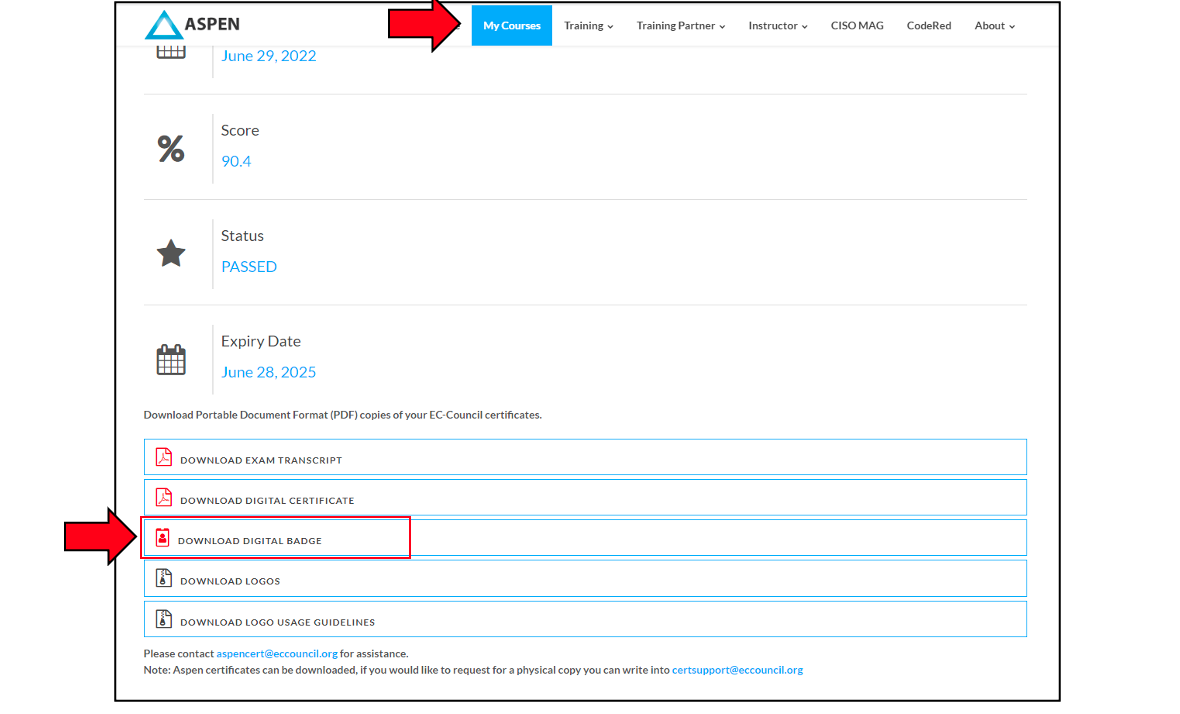Open CISO MAG in the navigation bar
This screenshot has height=714, width=1180.
pos(857,26)
